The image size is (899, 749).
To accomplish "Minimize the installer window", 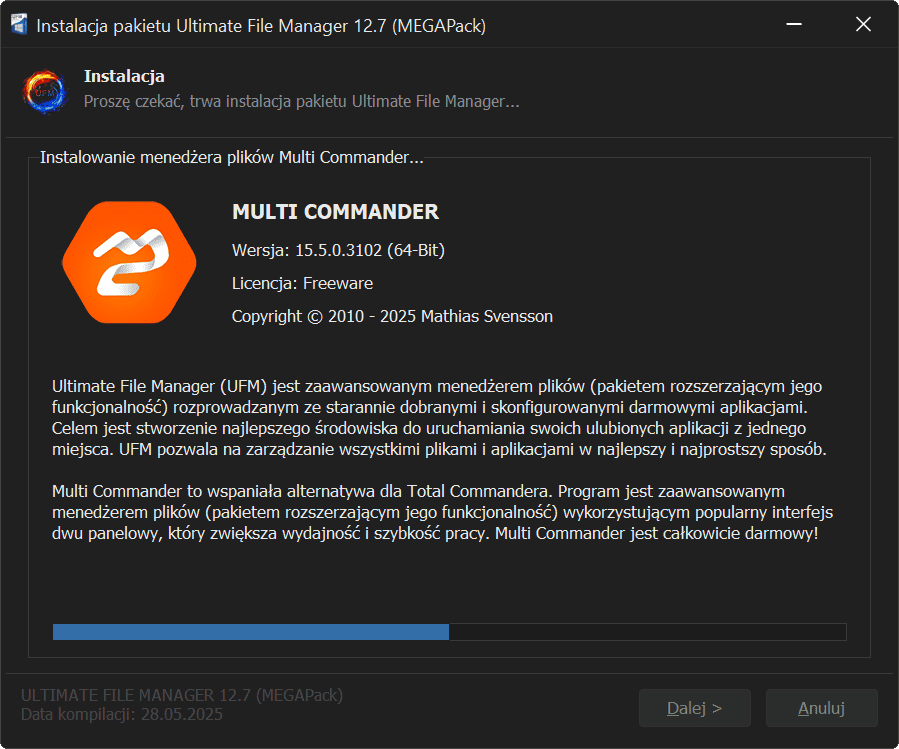I will click(794, 26).
